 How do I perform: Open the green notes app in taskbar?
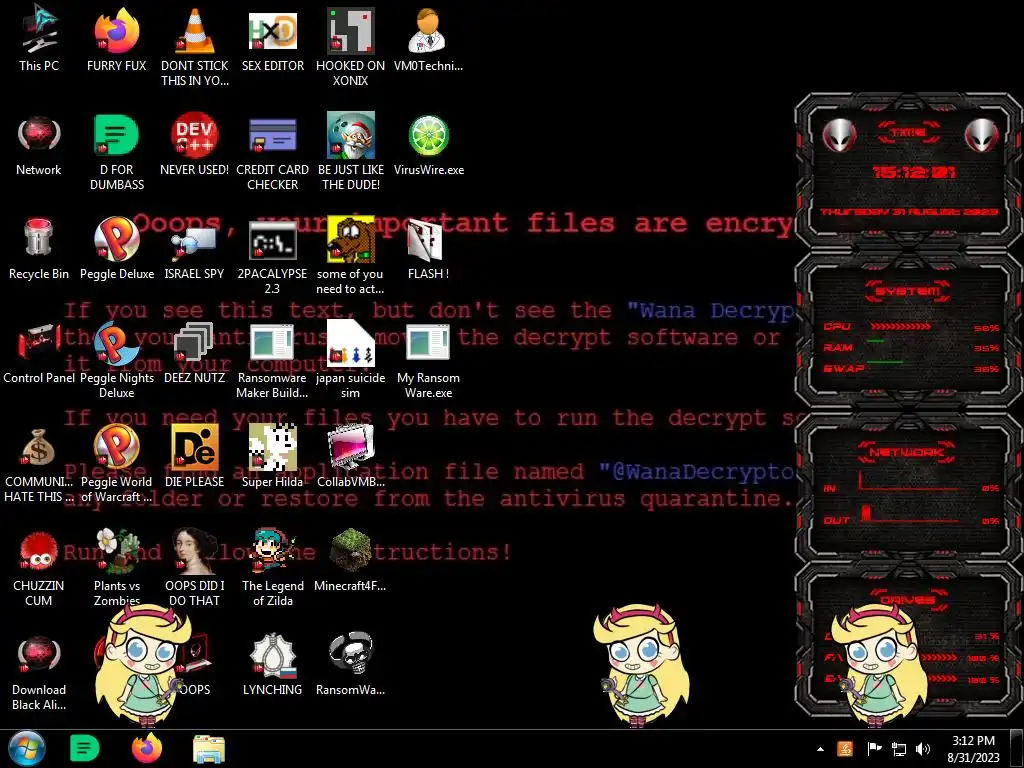(x=84, y=748)
